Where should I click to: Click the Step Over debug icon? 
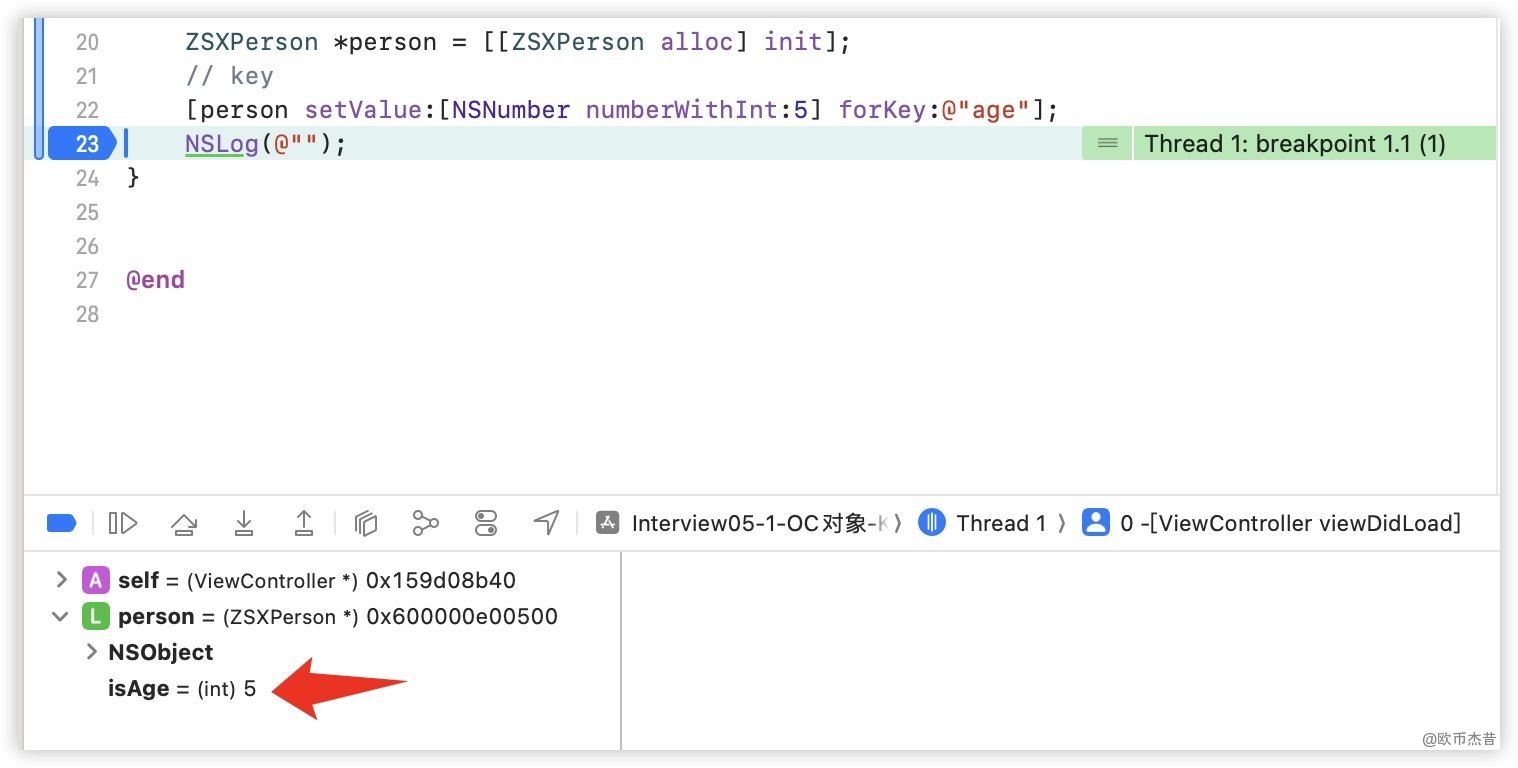pos(183,523)
